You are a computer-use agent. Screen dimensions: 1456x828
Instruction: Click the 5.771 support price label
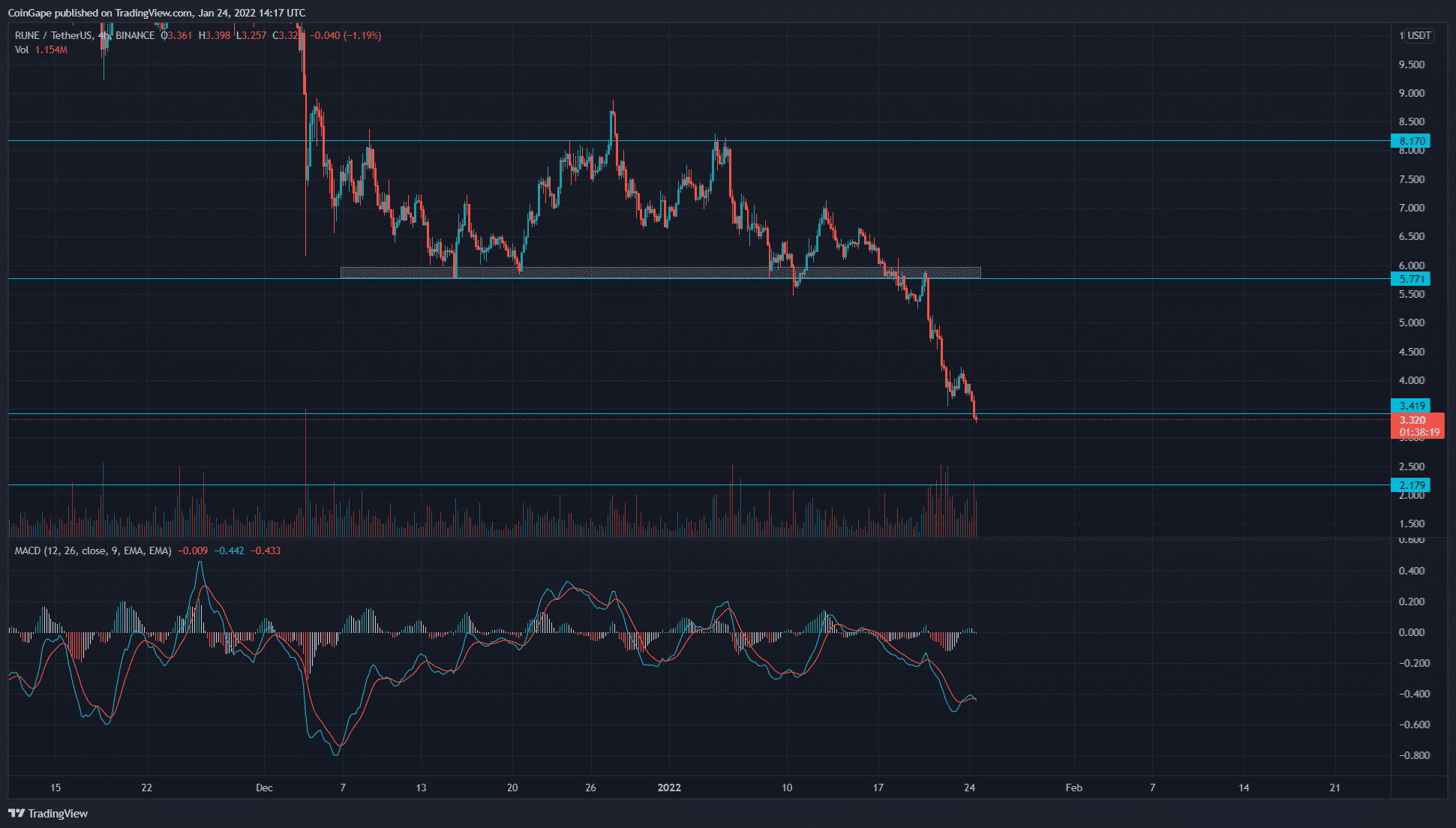click(1410, 279)
